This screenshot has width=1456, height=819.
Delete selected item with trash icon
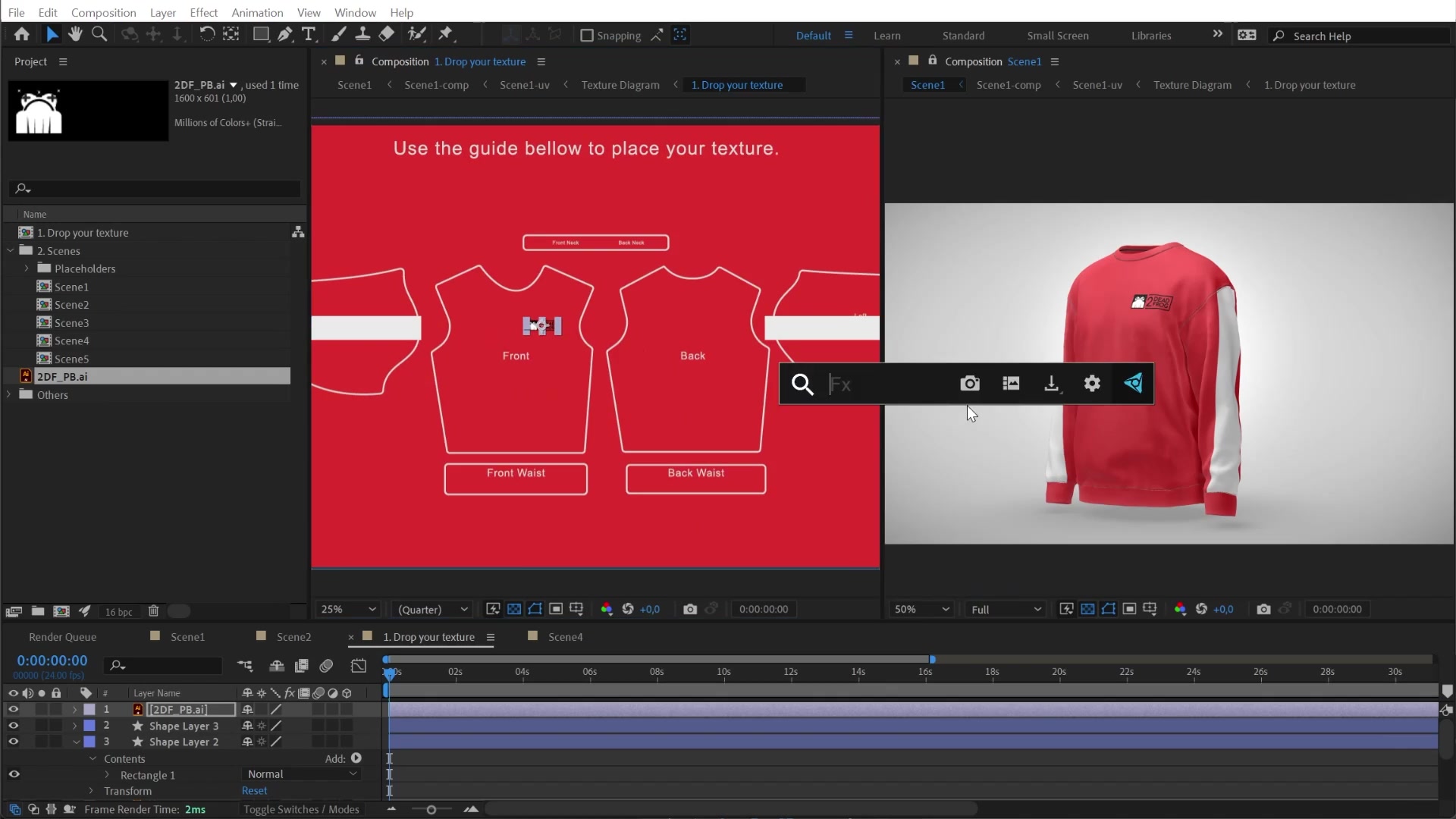click(153, 611)
